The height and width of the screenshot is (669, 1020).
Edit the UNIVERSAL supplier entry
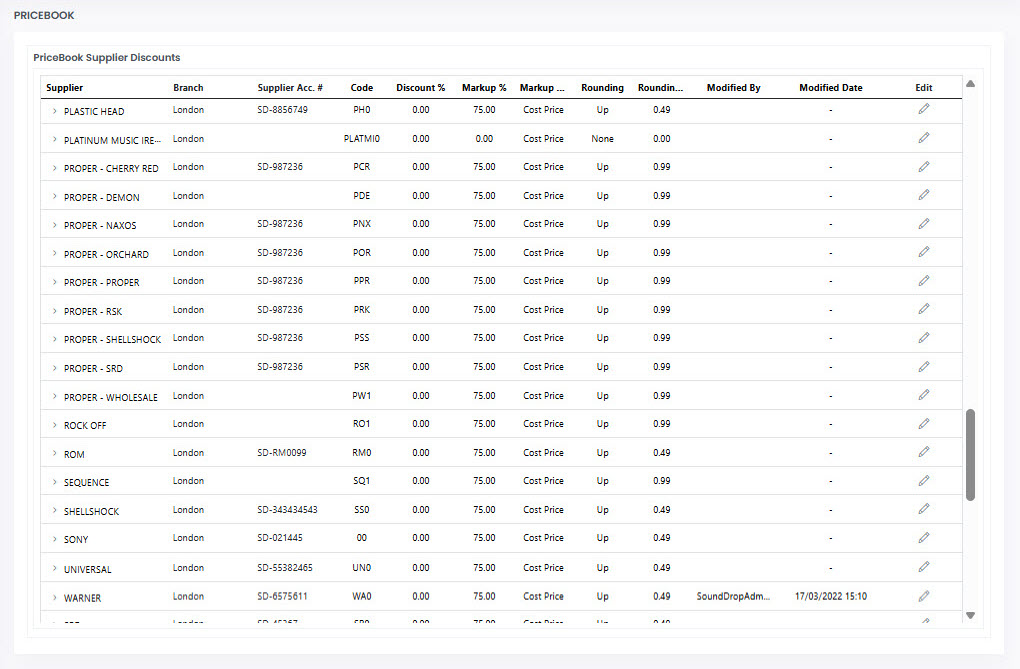923,567
